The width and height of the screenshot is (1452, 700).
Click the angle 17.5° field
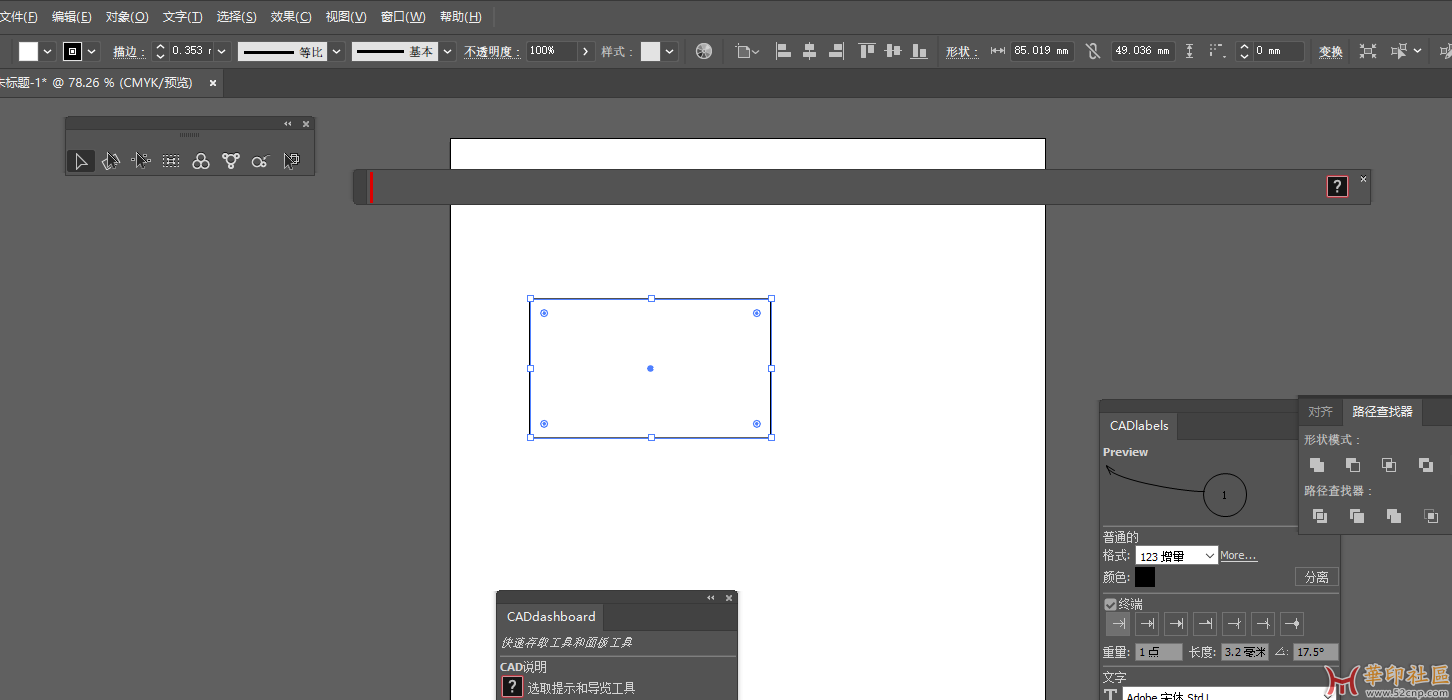point(1316,652)
